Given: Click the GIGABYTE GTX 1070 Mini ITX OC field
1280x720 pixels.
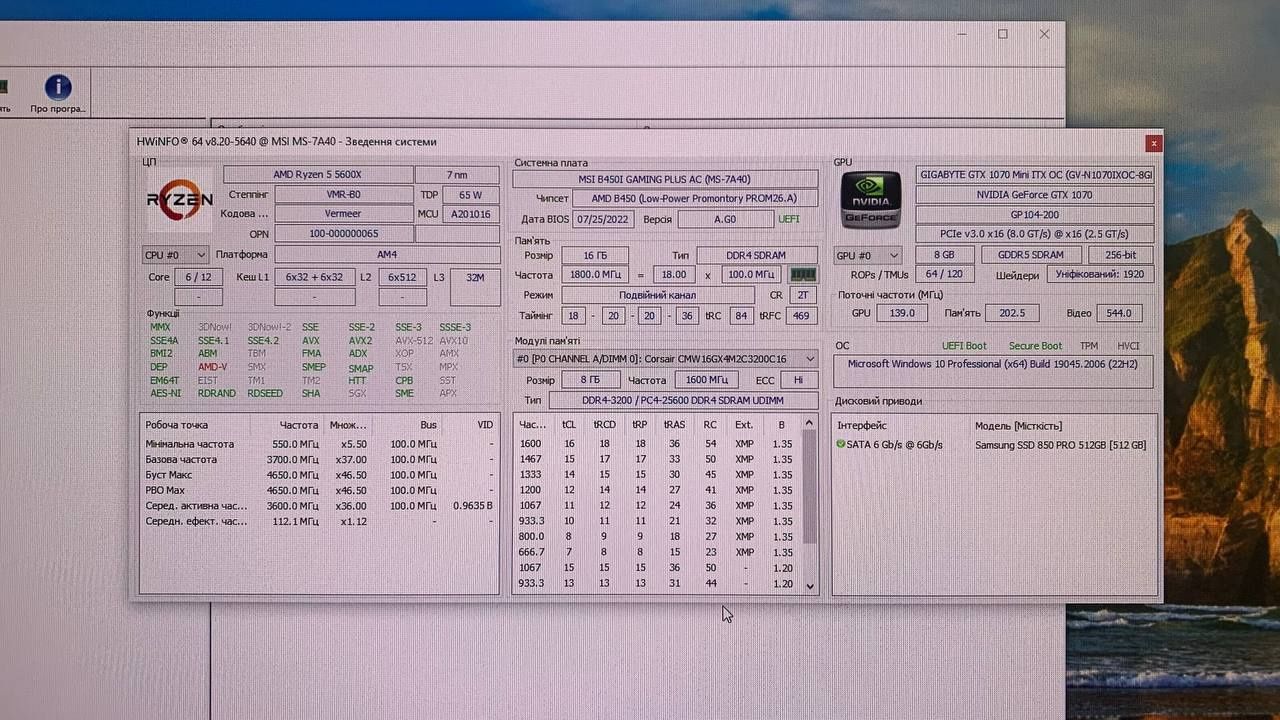Looking at the screenshot, I should pos(1036,174).
